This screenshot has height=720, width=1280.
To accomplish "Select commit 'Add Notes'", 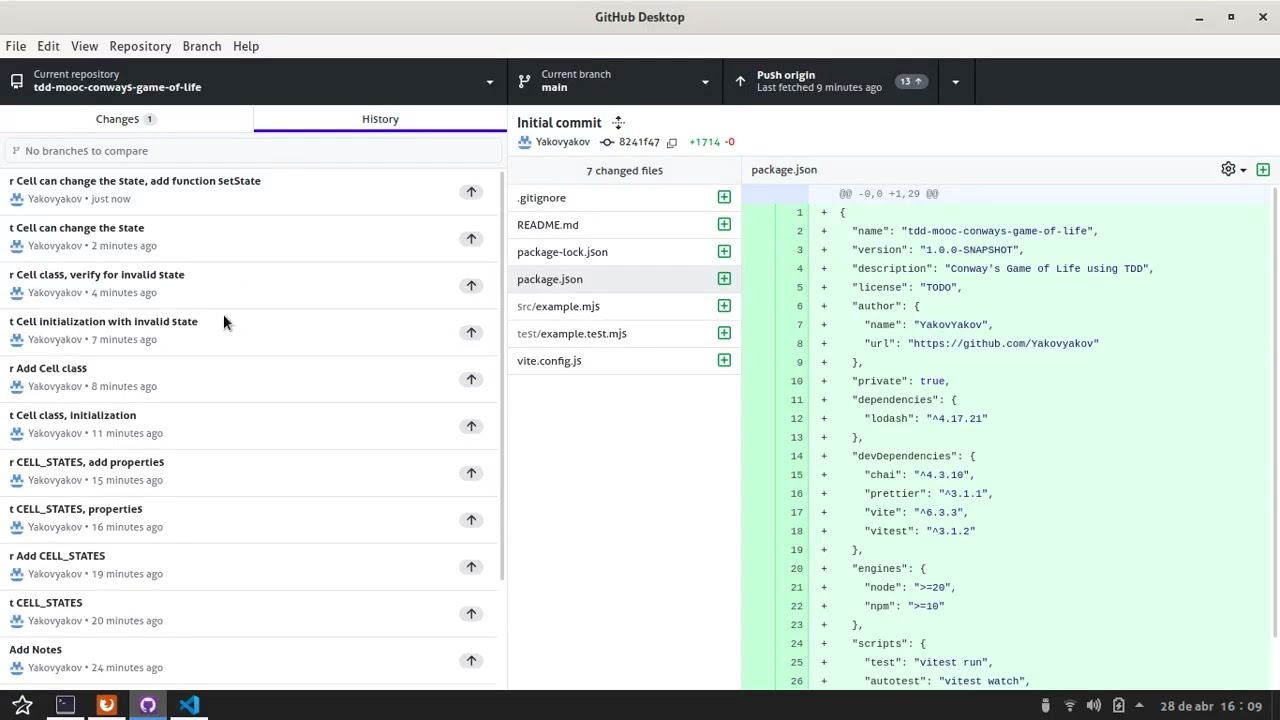I will click(248, 660).
